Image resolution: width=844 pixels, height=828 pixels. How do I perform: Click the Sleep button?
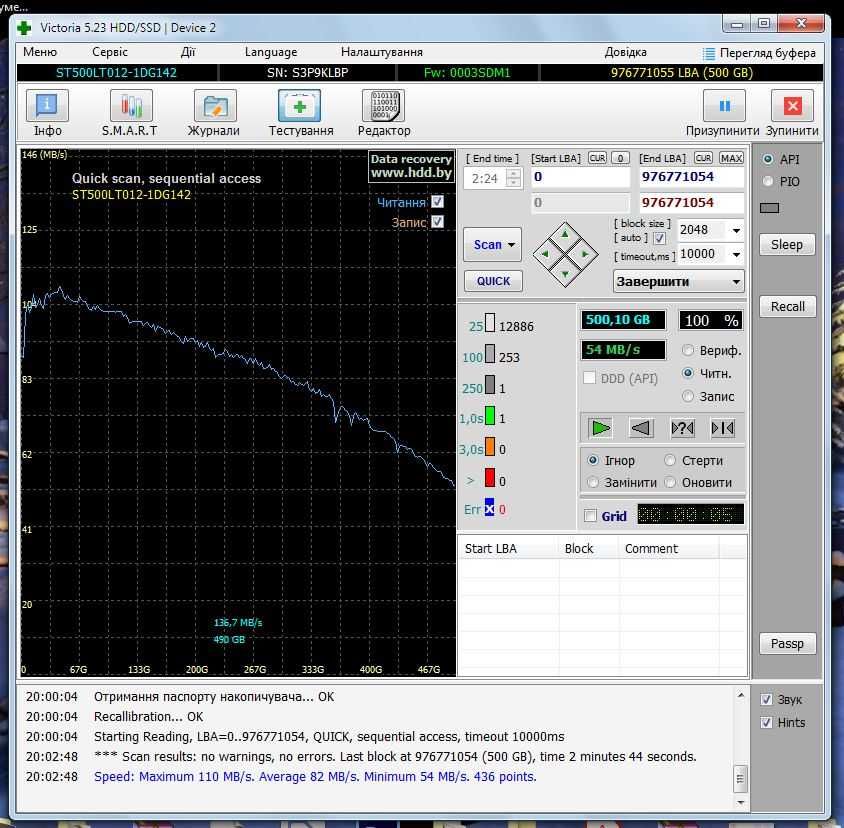(x=787, y=244)
